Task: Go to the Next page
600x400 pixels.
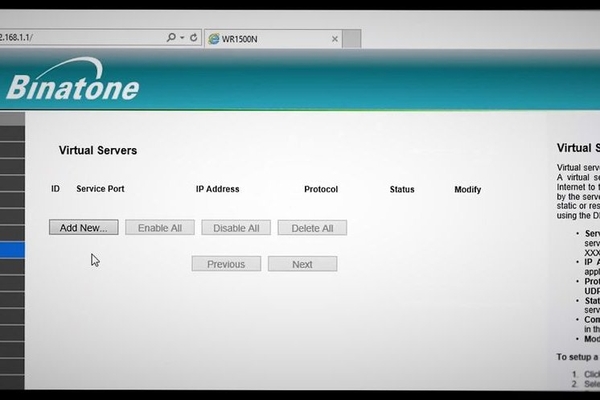Action: 302,264
